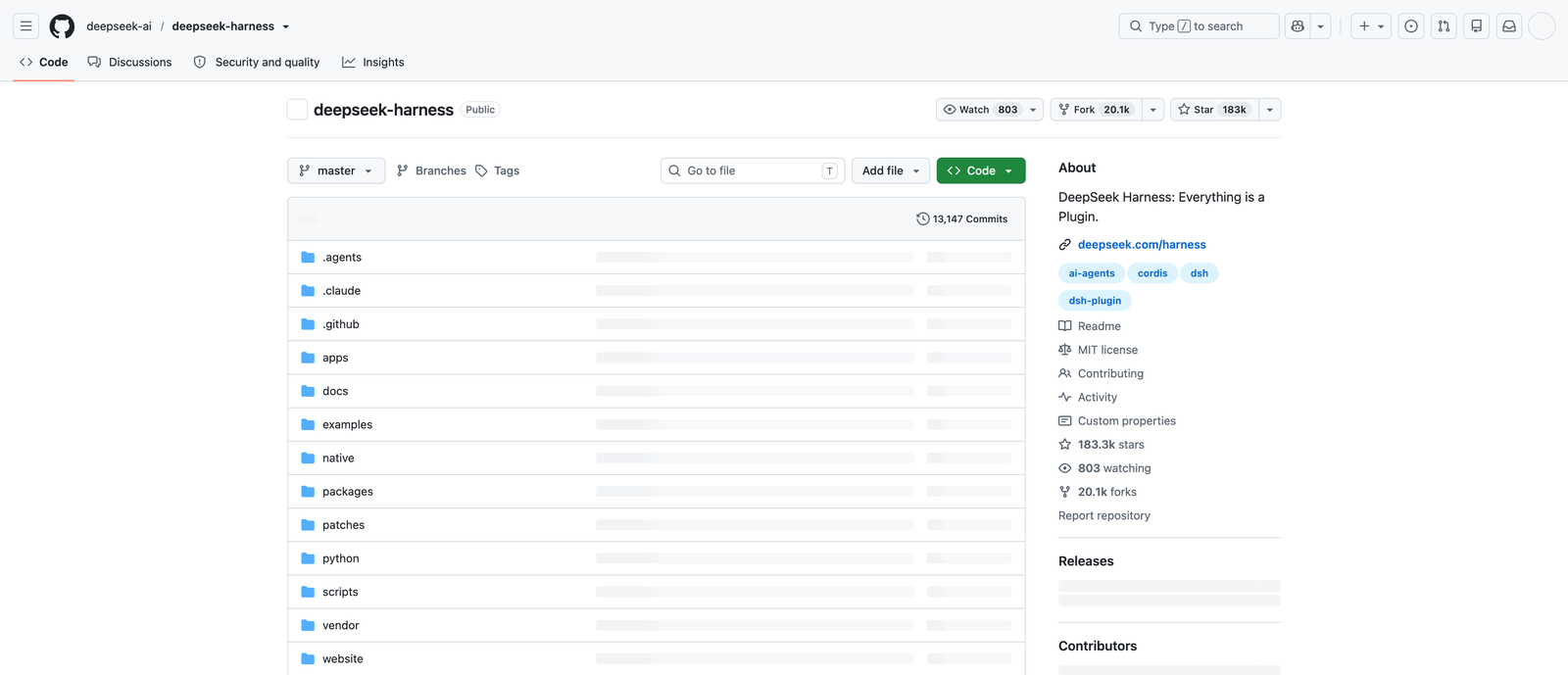Fork the repository with Fork button
This screenshot has height=675, width=1568.
point(1096,110)
